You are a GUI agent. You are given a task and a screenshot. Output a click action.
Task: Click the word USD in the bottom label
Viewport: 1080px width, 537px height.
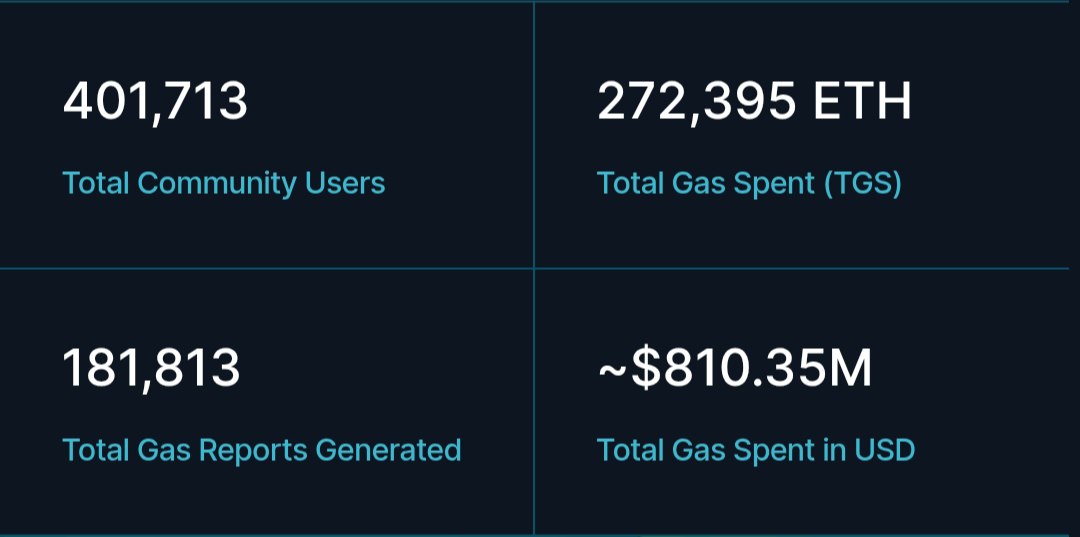pyautogui.click(x=884, y=450)
